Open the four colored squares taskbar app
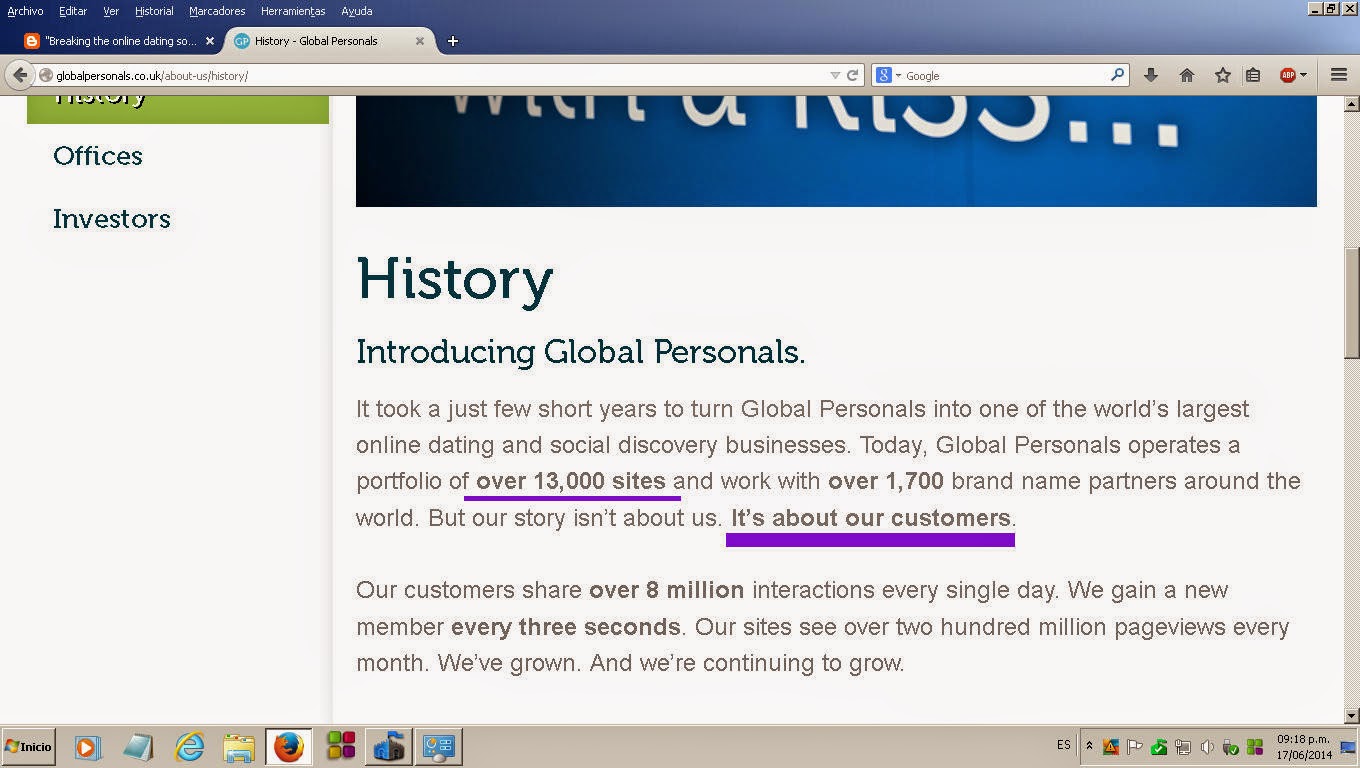Screen dimensions: 1360x768 coord(341,747)
